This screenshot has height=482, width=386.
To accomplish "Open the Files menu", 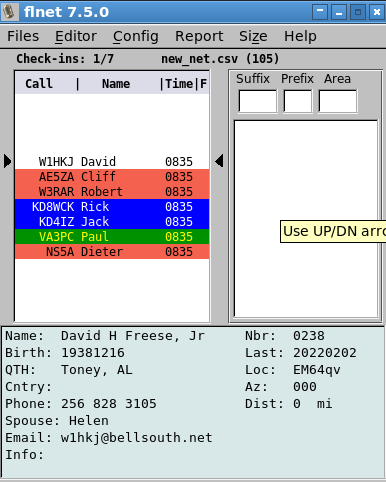I will click(x=23, y=36).
